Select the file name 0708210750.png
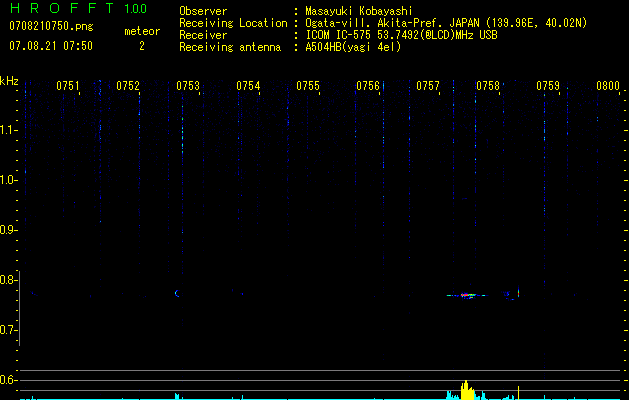The image size is (629, 400). (x=51, y=26)
